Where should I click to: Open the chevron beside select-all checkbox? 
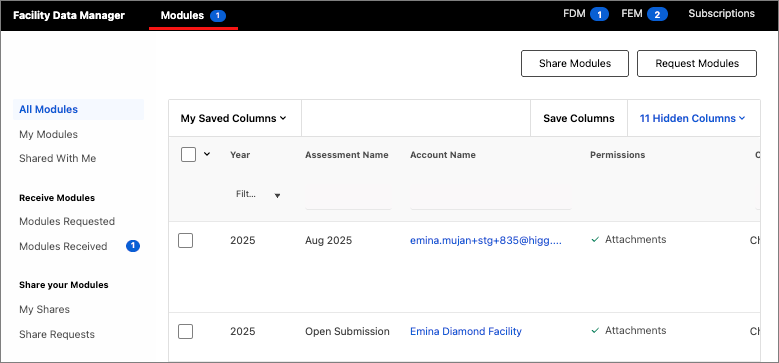pos(207,154)
